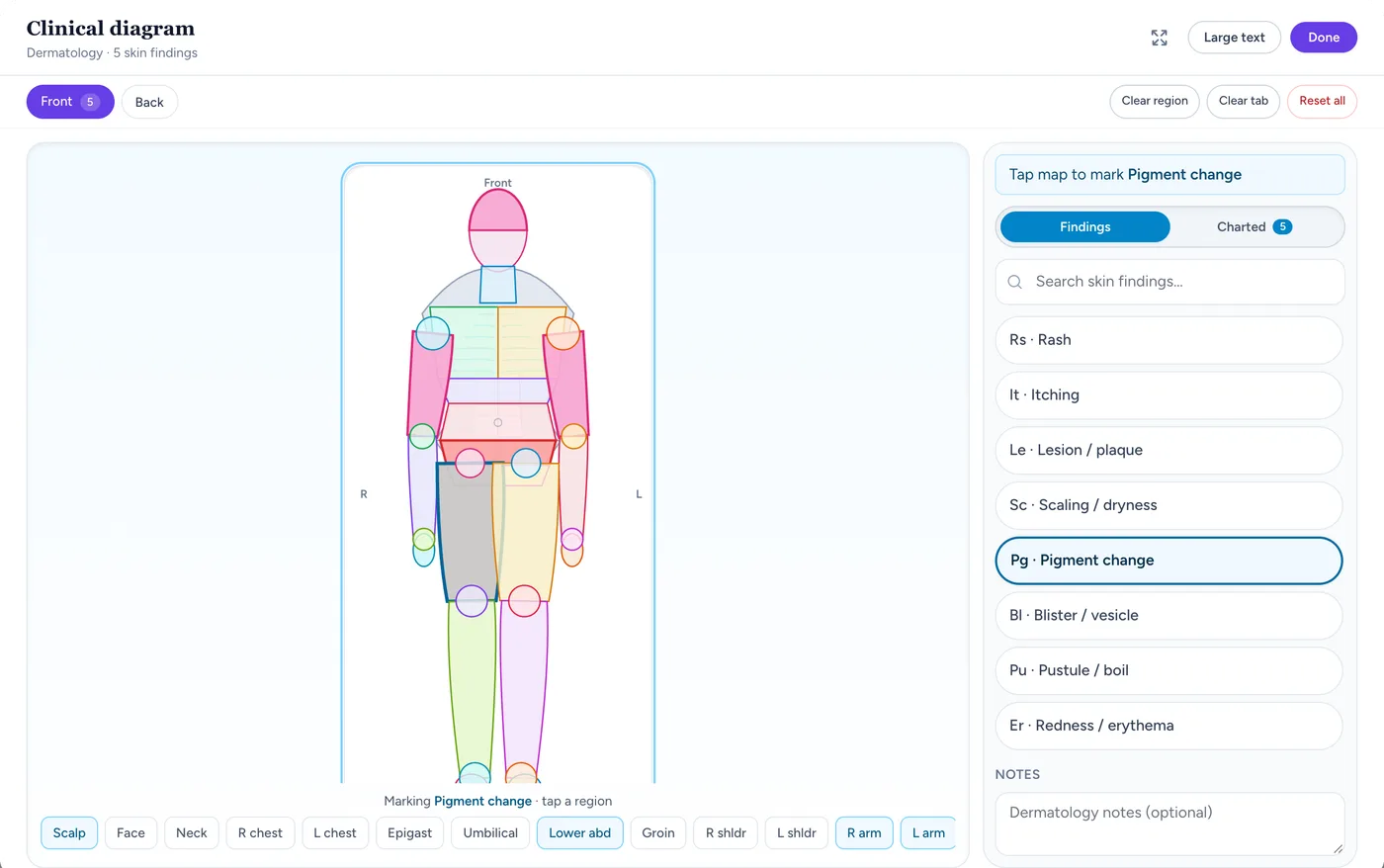Open the Findings tab
This screenshot has height=868, width=1384.
[x=1084, y=226]
